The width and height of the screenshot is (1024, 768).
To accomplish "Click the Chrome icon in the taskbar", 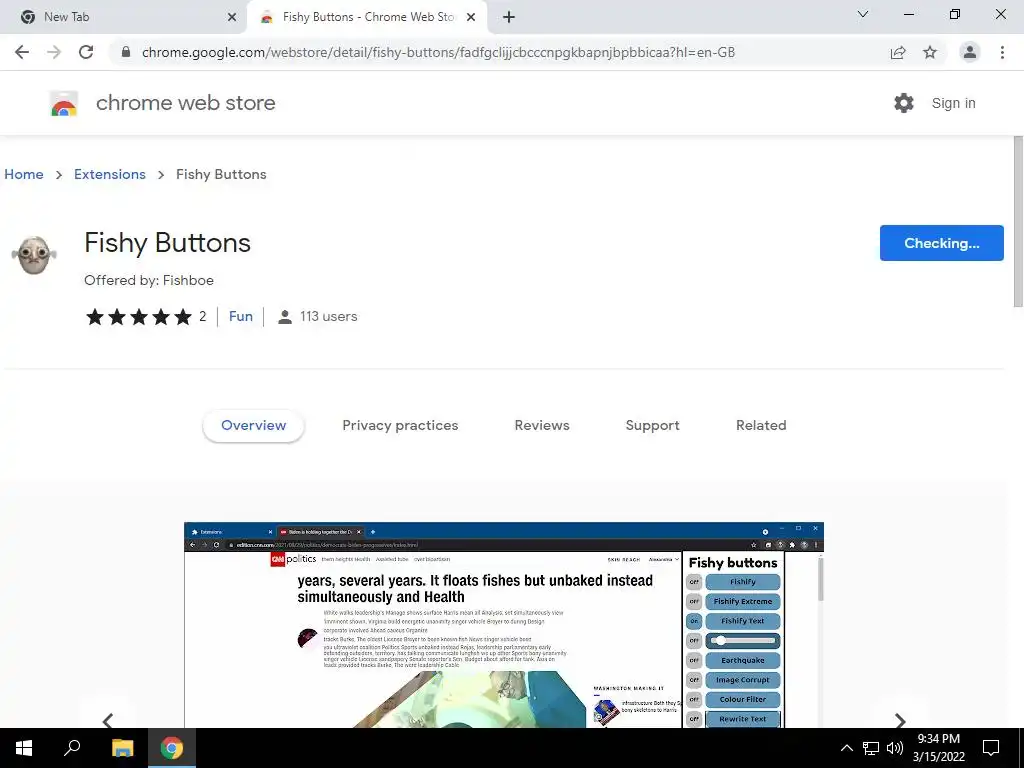I will (x=172, y=748).
